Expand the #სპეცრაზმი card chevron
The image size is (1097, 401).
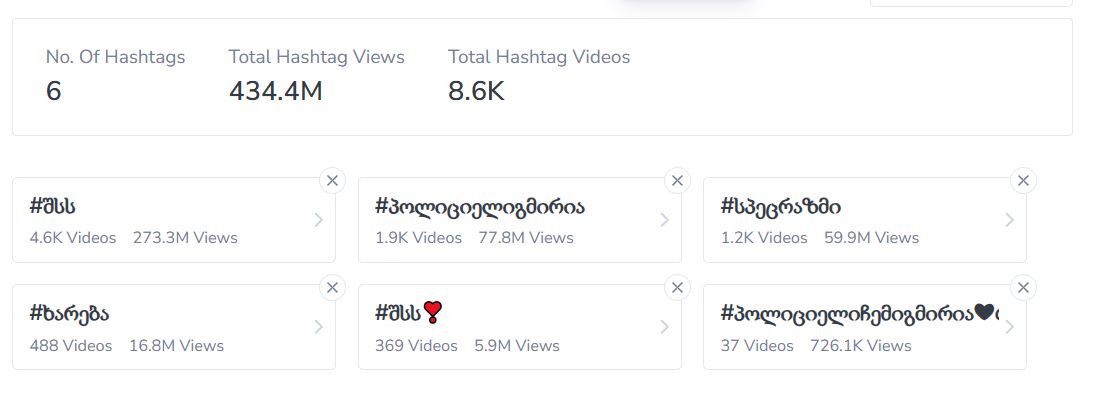point(1009,220)
